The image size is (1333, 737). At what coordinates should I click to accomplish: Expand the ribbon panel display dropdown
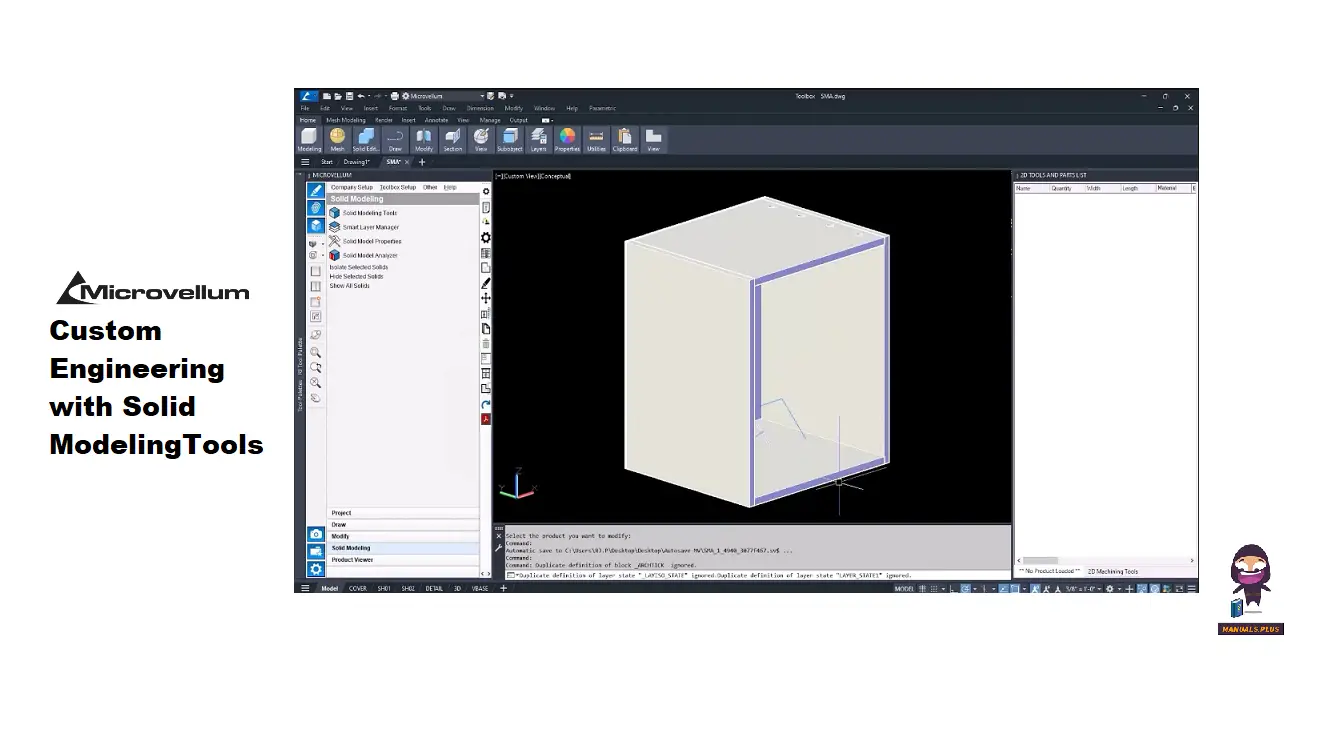pyautogui.click(x=547, y=120)
